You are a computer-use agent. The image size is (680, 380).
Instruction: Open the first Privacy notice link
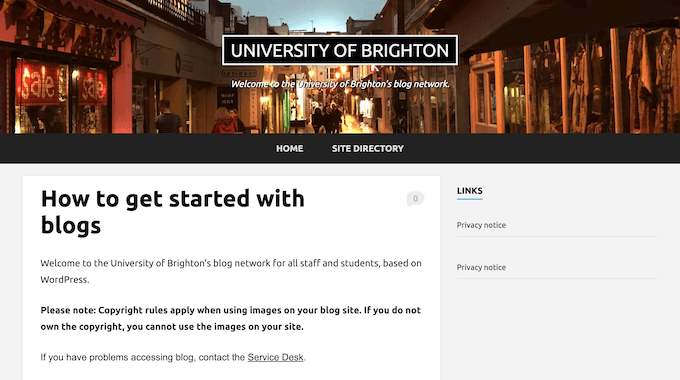coord(481,225)
